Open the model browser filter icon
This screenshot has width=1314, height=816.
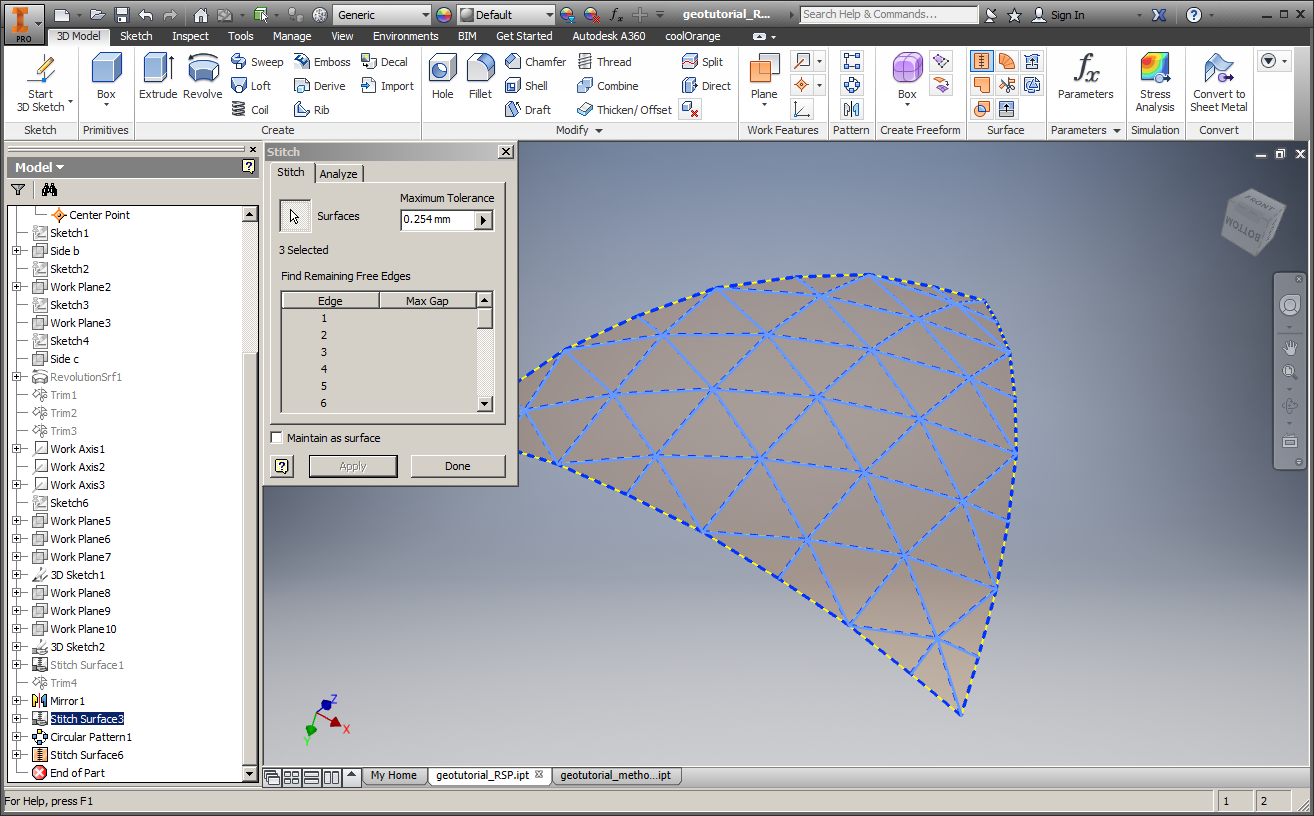pyautogui.click(x=17, y=190)
